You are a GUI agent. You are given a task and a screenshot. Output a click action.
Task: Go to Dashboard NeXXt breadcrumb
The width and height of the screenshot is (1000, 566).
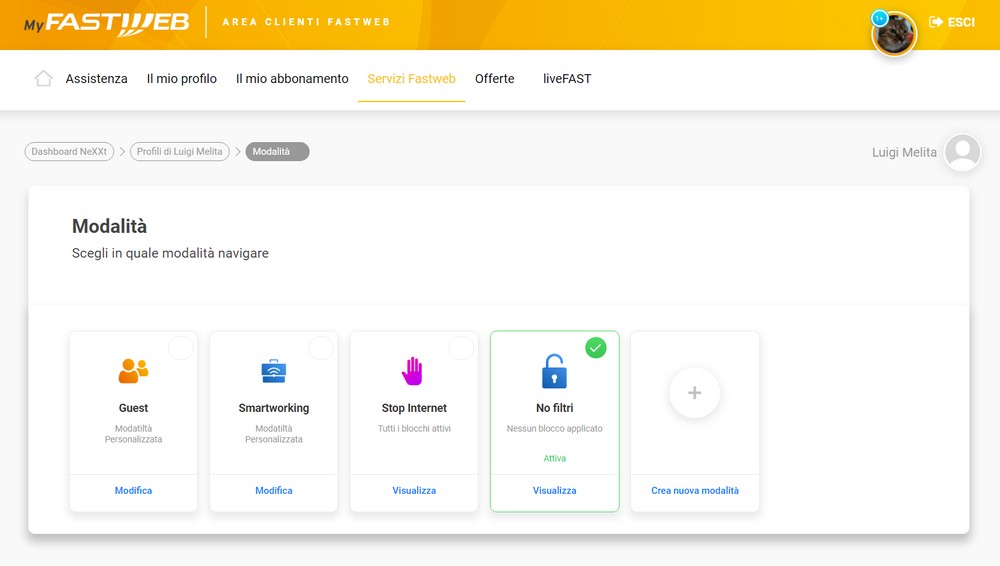click(70, 151)
